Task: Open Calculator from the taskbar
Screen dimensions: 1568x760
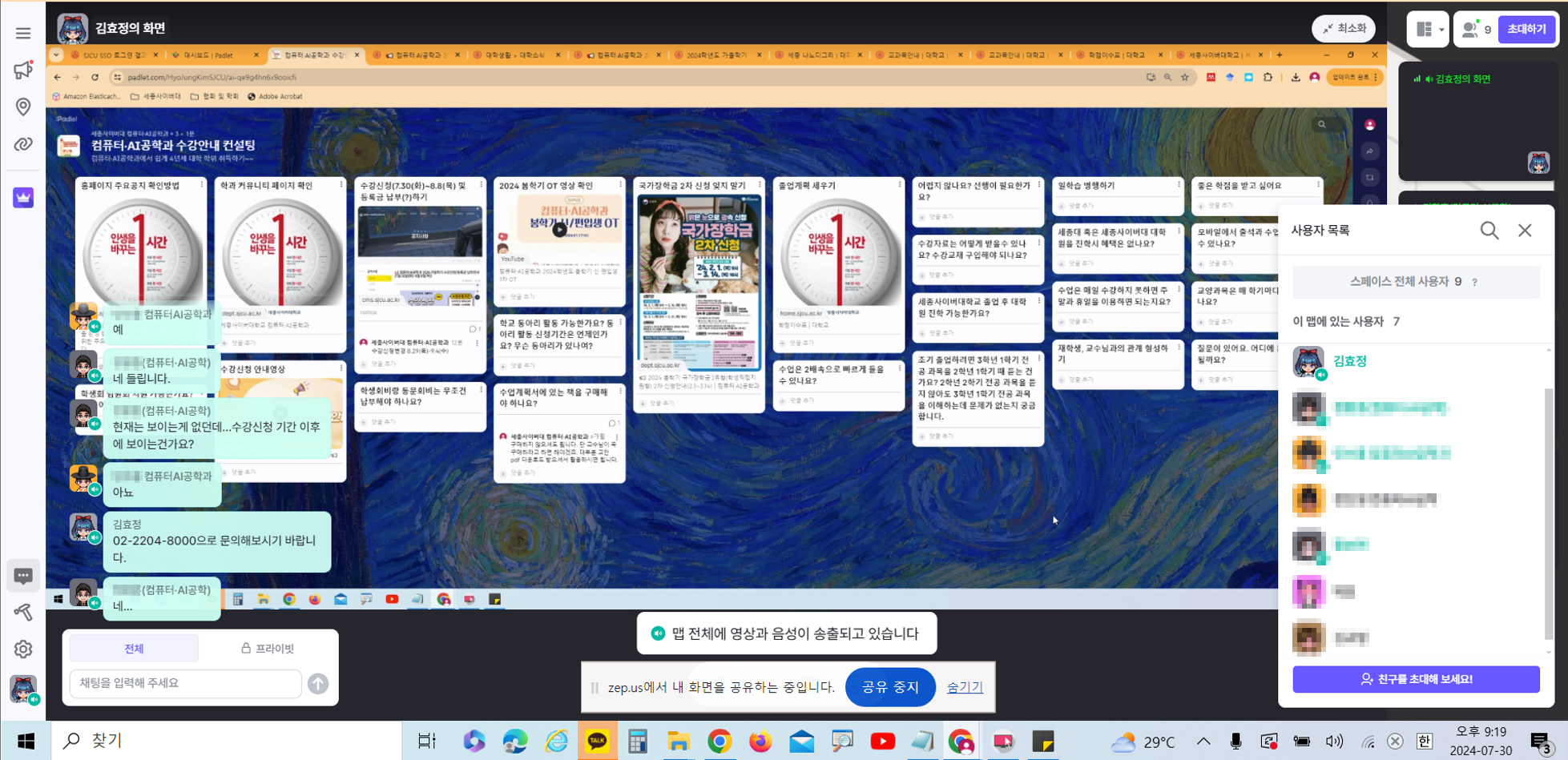Action: click(x=638, y=741)
